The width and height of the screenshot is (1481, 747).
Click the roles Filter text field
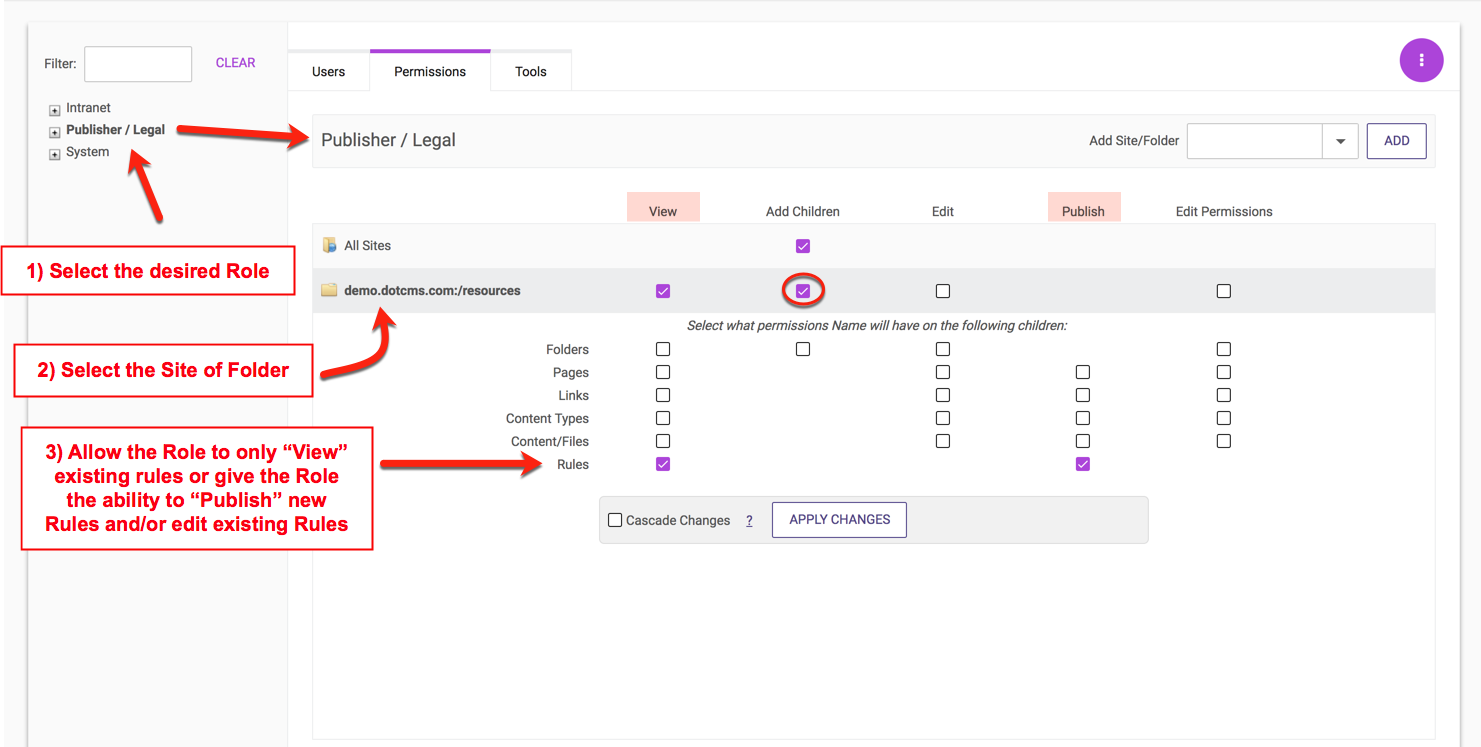[x=138, y=64]
